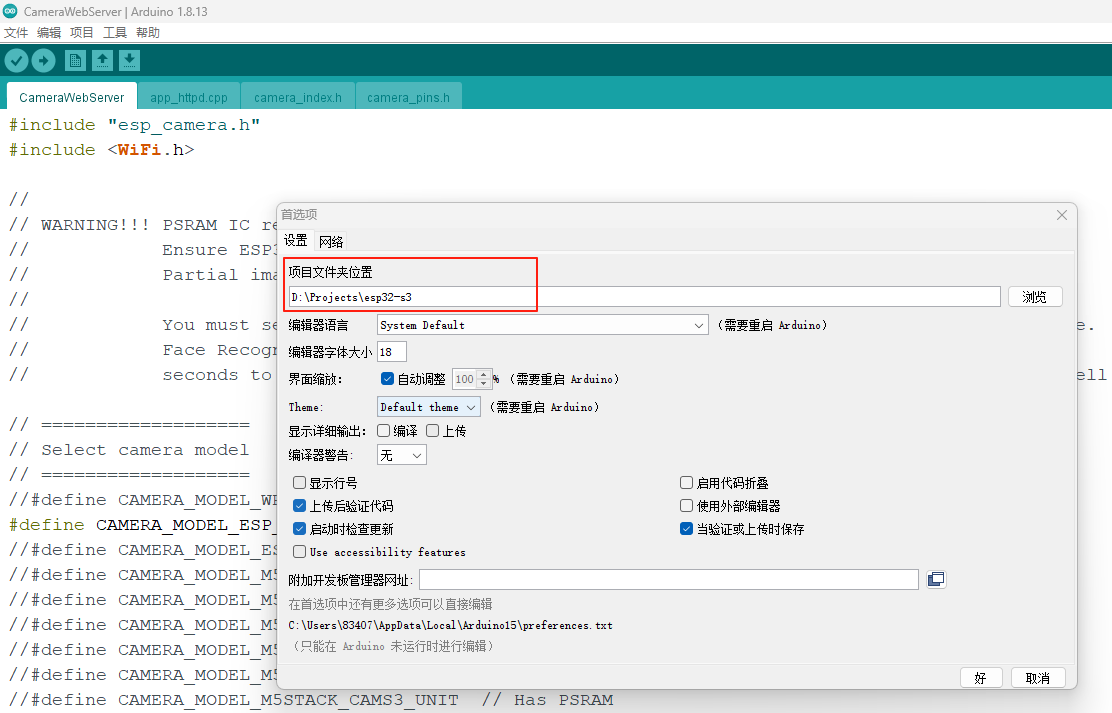Enable verbose output for compile
This screenshot has width=1112, height=713.
[x=384, y=431]
